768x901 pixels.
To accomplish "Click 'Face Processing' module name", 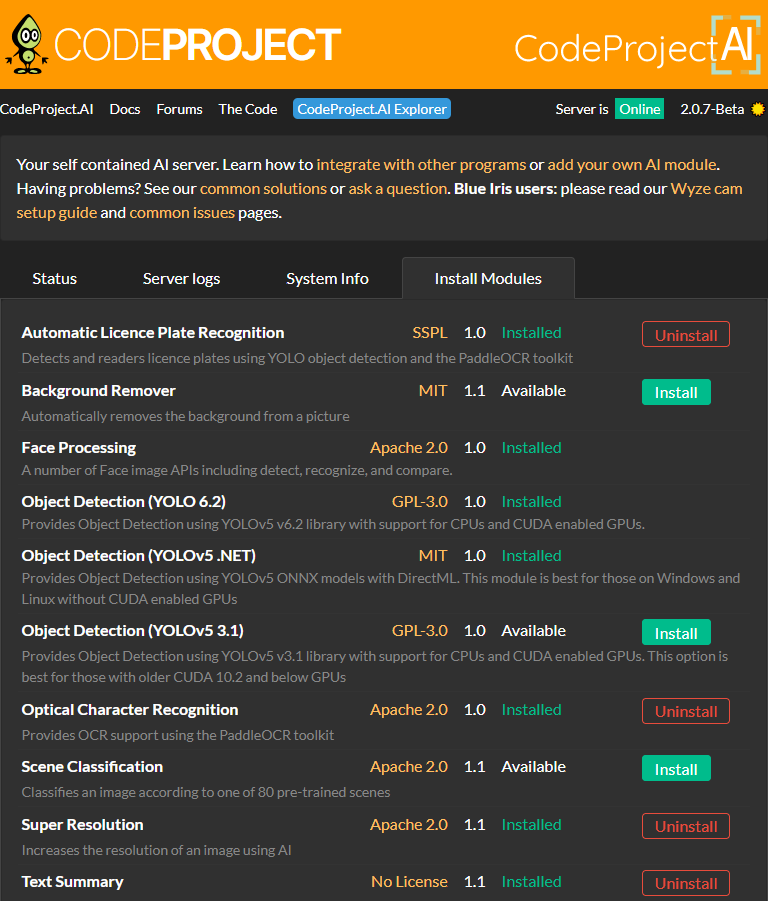I will pos(79,448).
